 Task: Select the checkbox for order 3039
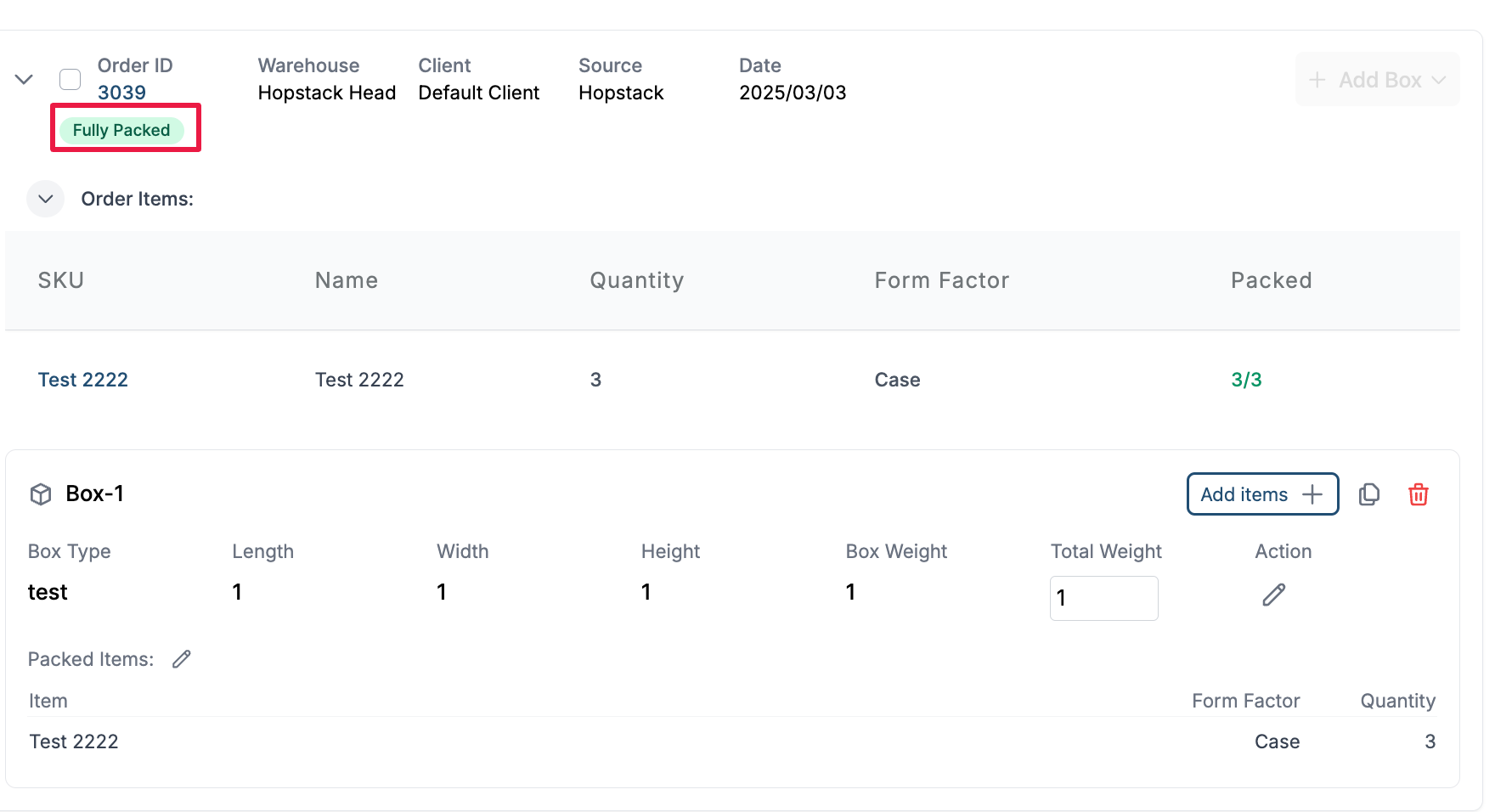(x=70, y=79)
